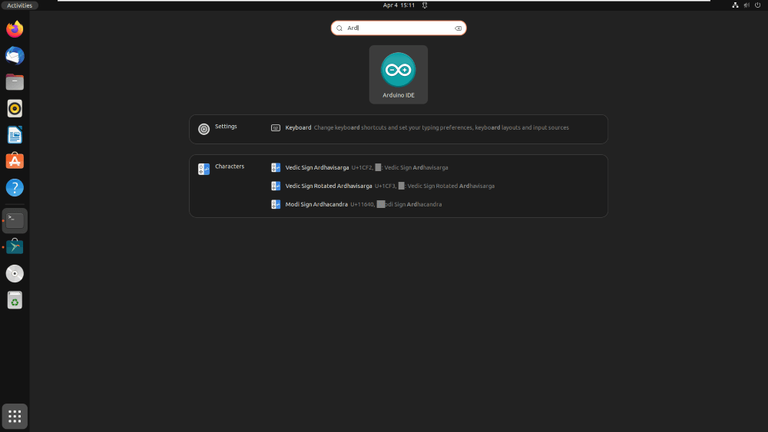Screen dimensions: 768x432
Task: Switch to Terminal in the dock
Action: [15, 221]
